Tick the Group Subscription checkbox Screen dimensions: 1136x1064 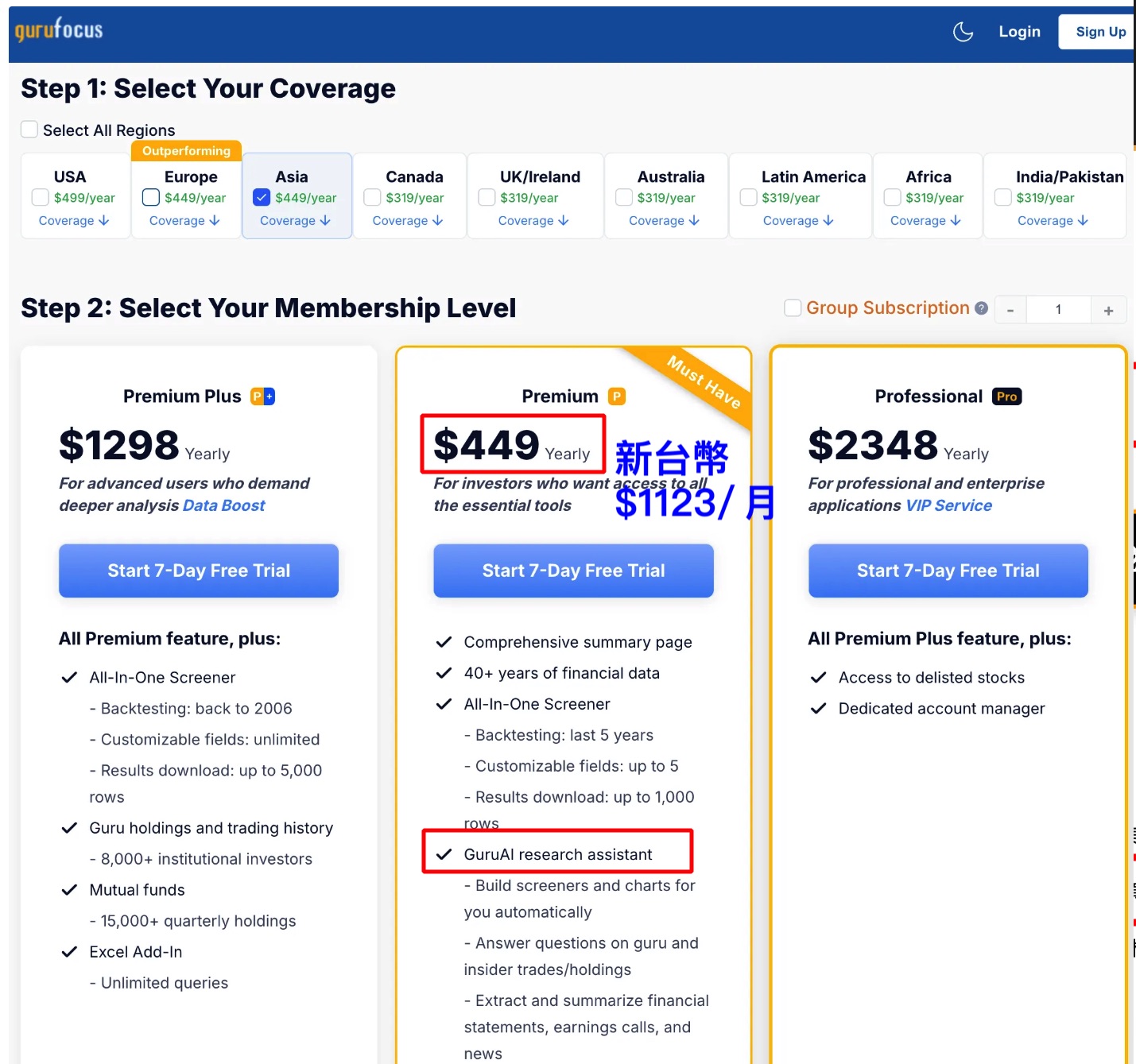point(793,308)
